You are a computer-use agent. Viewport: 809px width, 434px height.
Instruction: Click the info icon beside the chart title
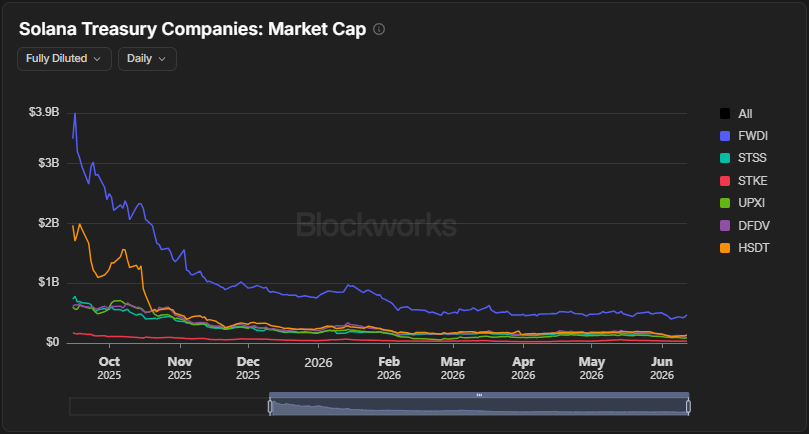(x=379, y=29)
